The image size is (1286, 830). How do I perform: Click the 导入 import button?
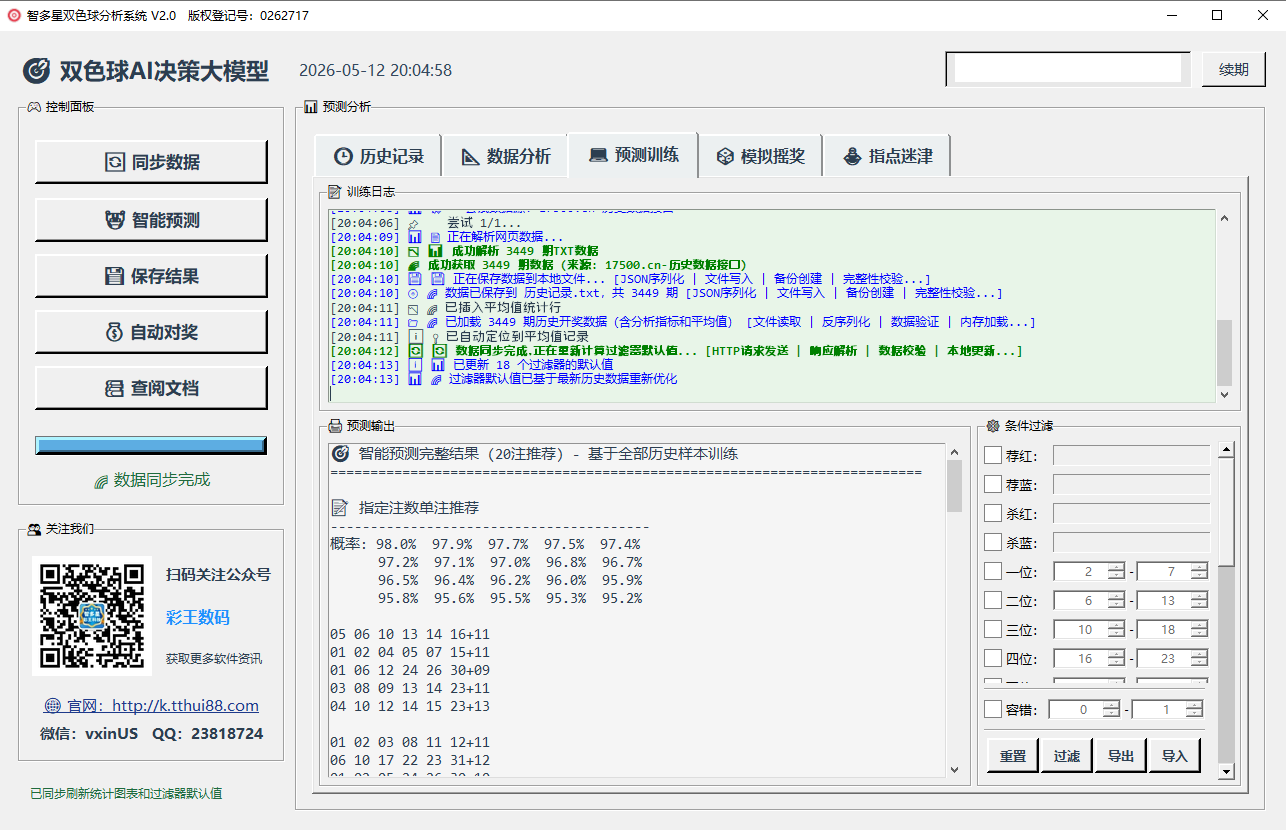pyautogui.click(x=1175, y=756)
